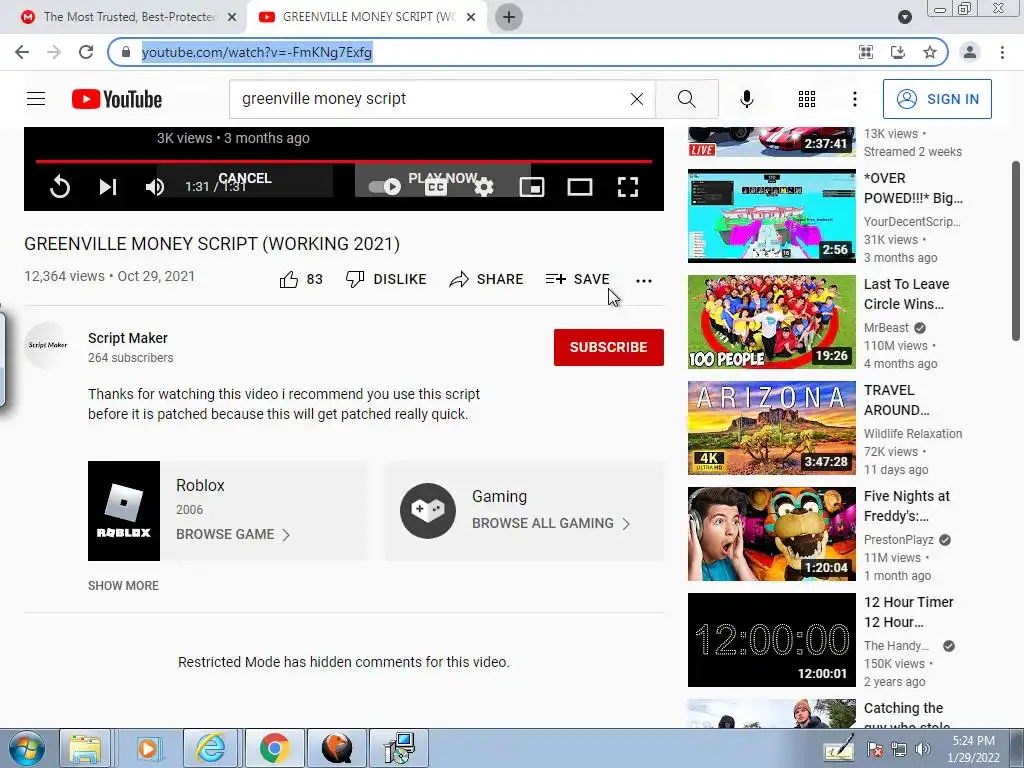Open File Explorer from the taskbar
Image resolution: width=1024 pixels, height=768 pixels.
coord(85,748)
